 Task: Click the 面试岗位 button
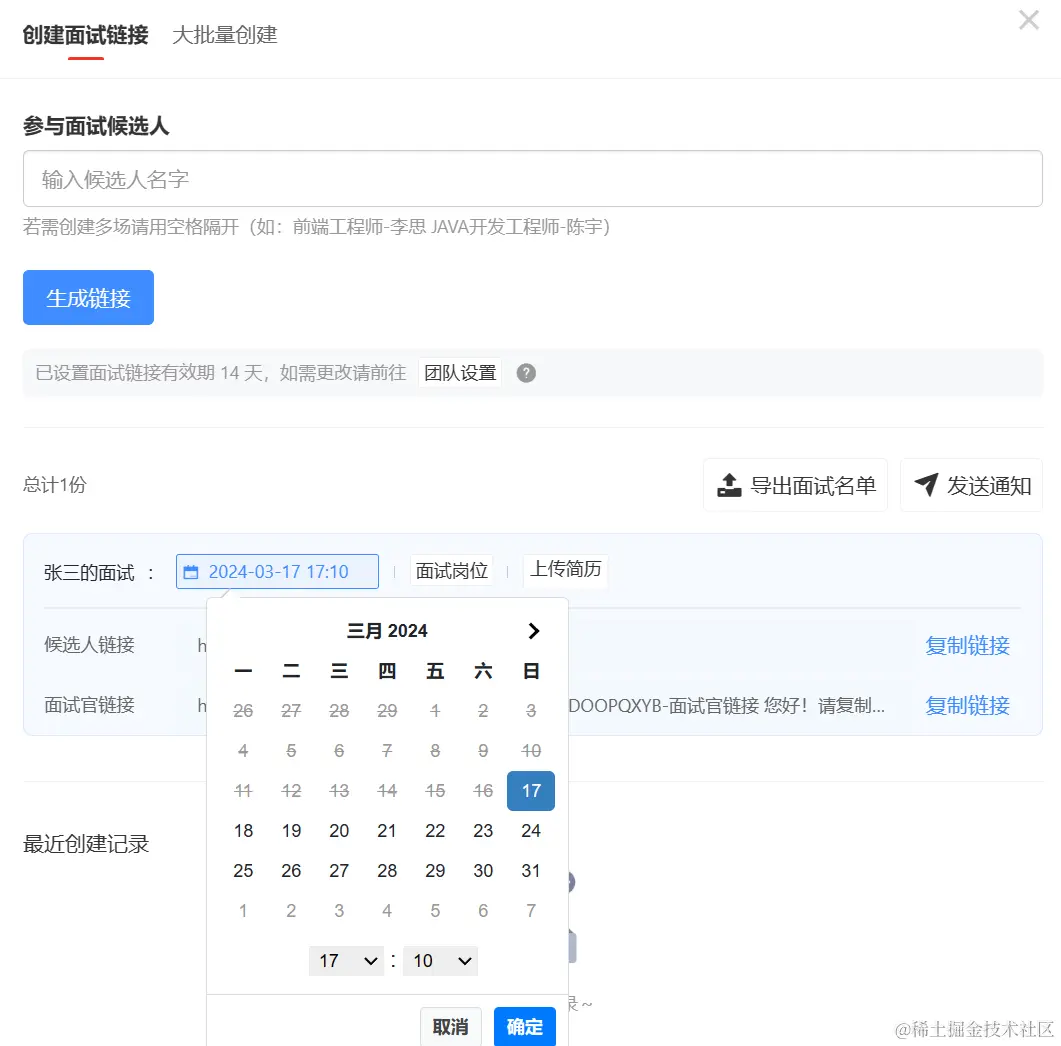point(451,571)
